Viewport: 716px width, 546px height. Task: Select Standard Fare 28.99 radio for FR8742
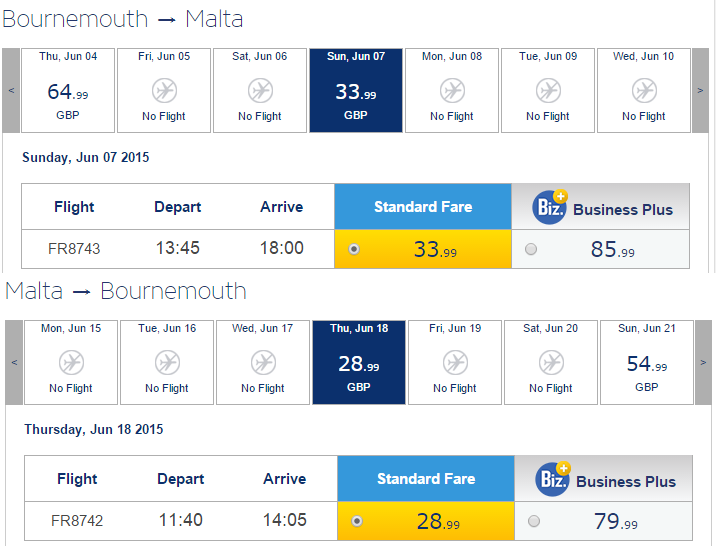point(357,521)
